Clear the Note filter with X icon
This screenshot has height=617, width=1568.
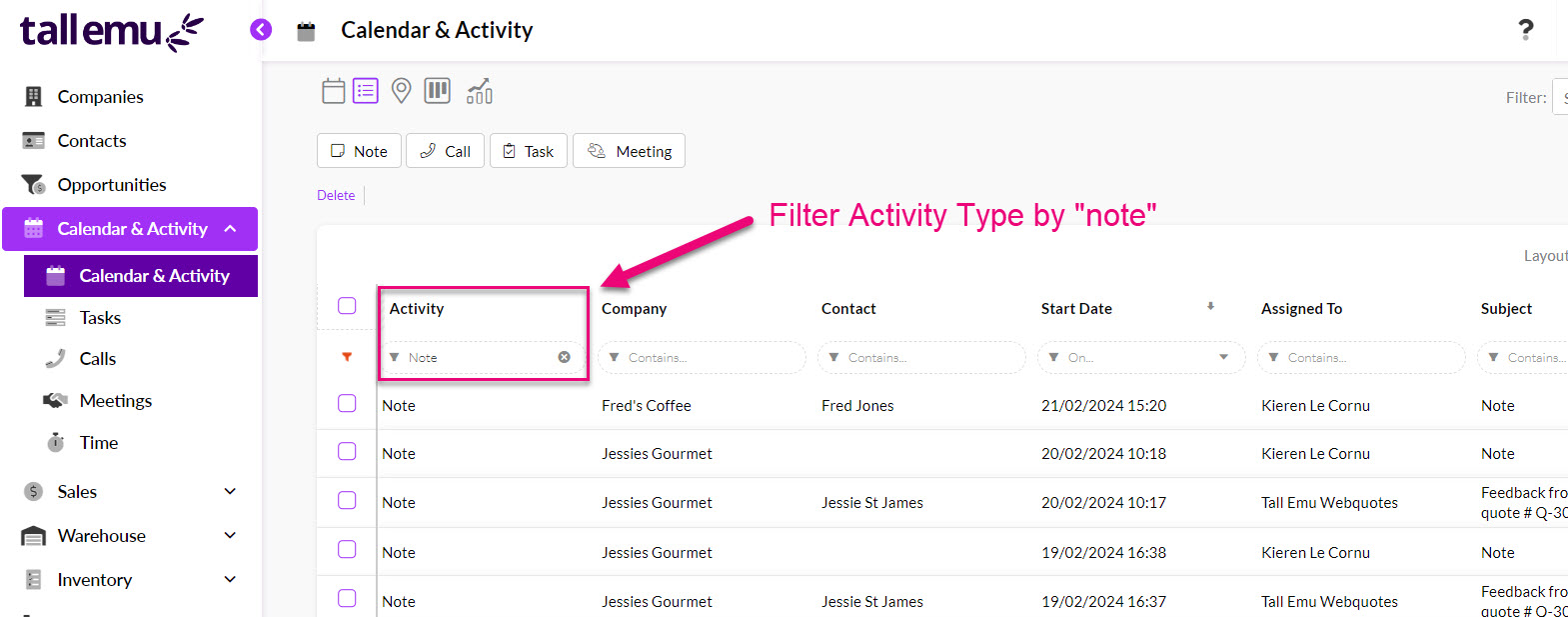[564, 357]
